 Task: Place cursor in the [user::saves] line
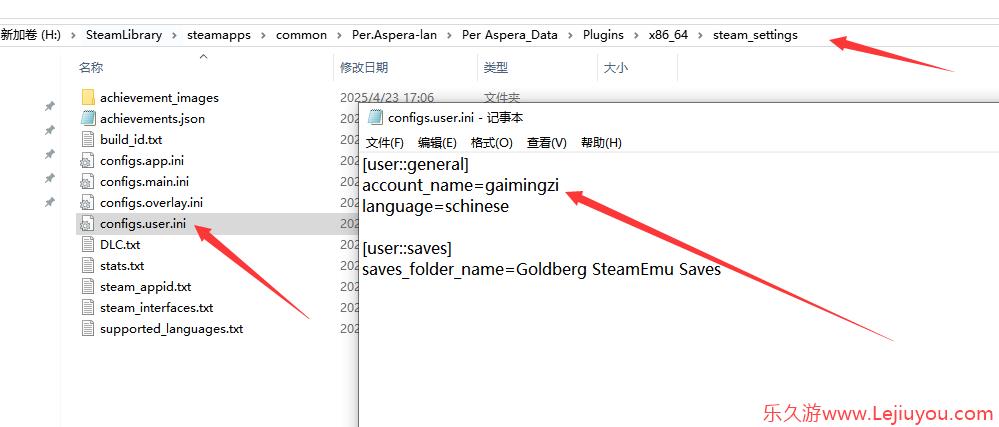click(407, 248)
